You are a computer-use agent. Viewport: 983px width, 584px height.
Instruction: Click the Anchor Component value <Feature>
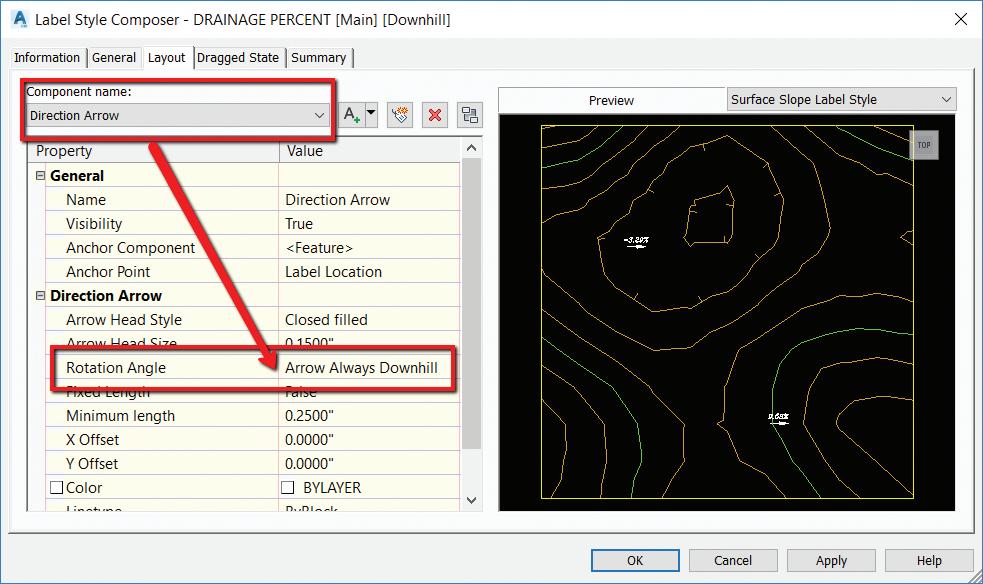click(x=319, y=248)
